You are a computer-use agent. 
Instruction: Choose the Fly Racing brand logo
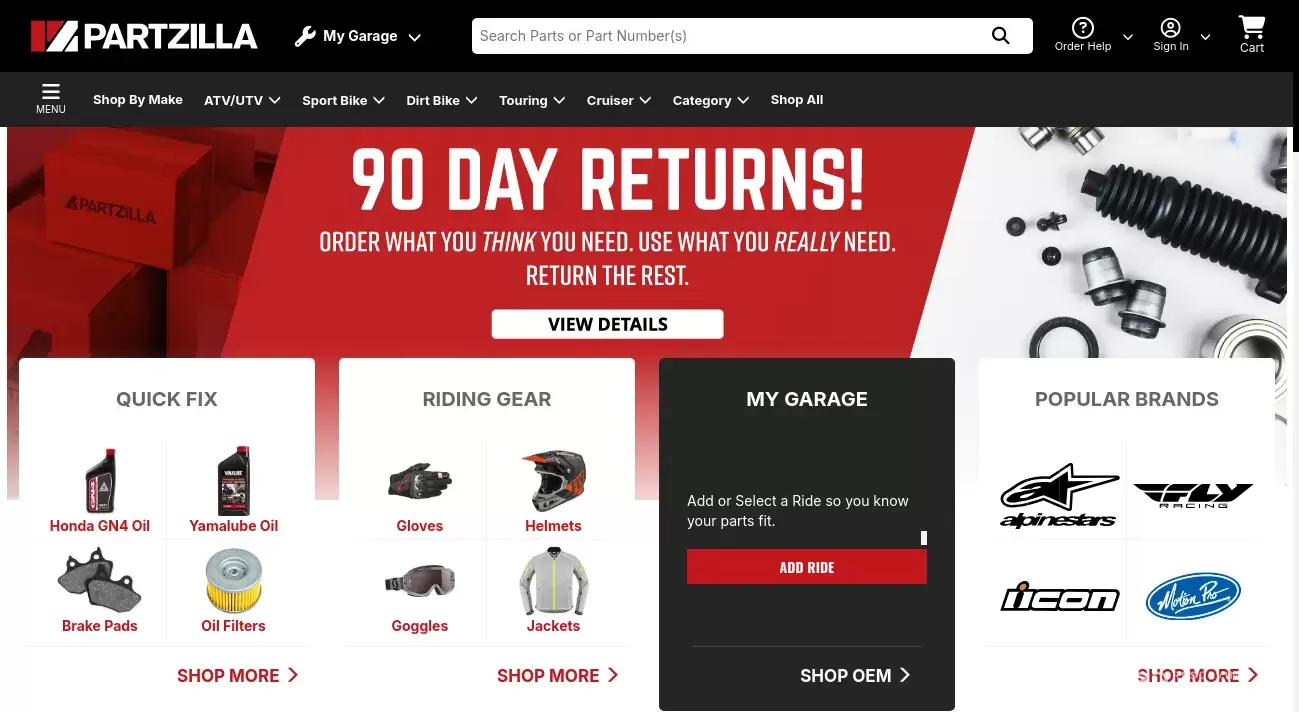click(x=1193, y=495)
